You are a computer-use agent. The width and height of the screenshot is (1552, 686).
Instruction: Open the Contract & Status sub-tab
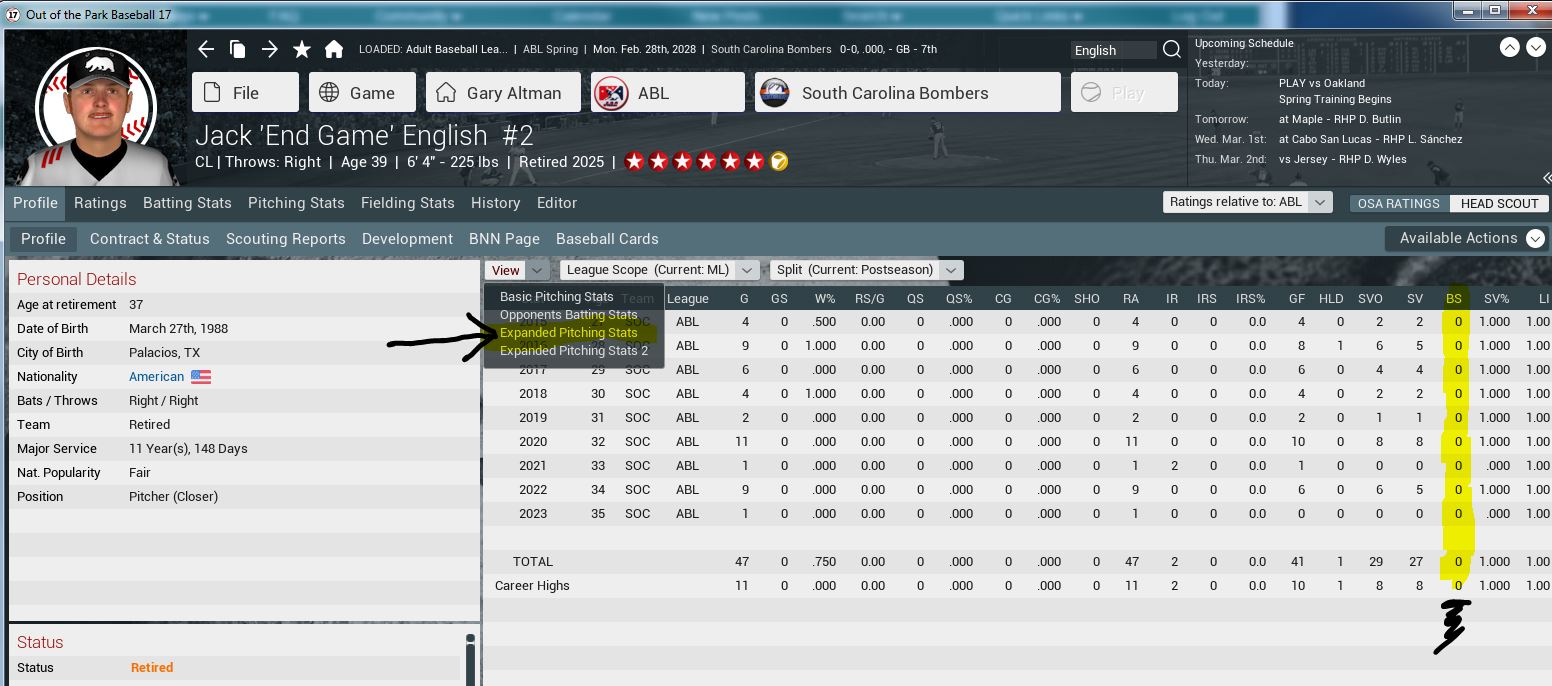[150, 239]
